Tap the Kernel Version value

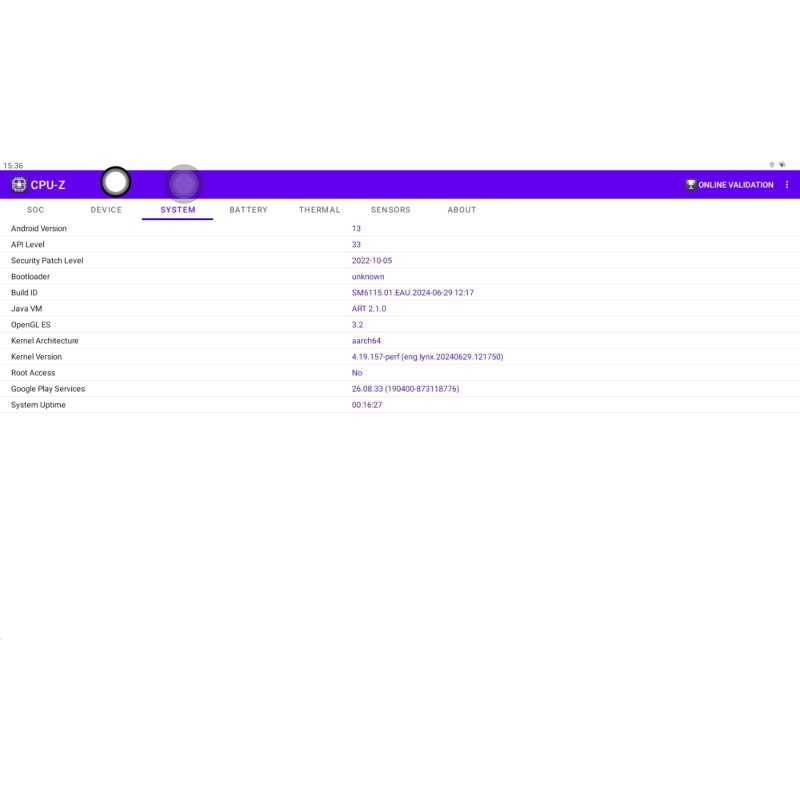pos(427,357)
